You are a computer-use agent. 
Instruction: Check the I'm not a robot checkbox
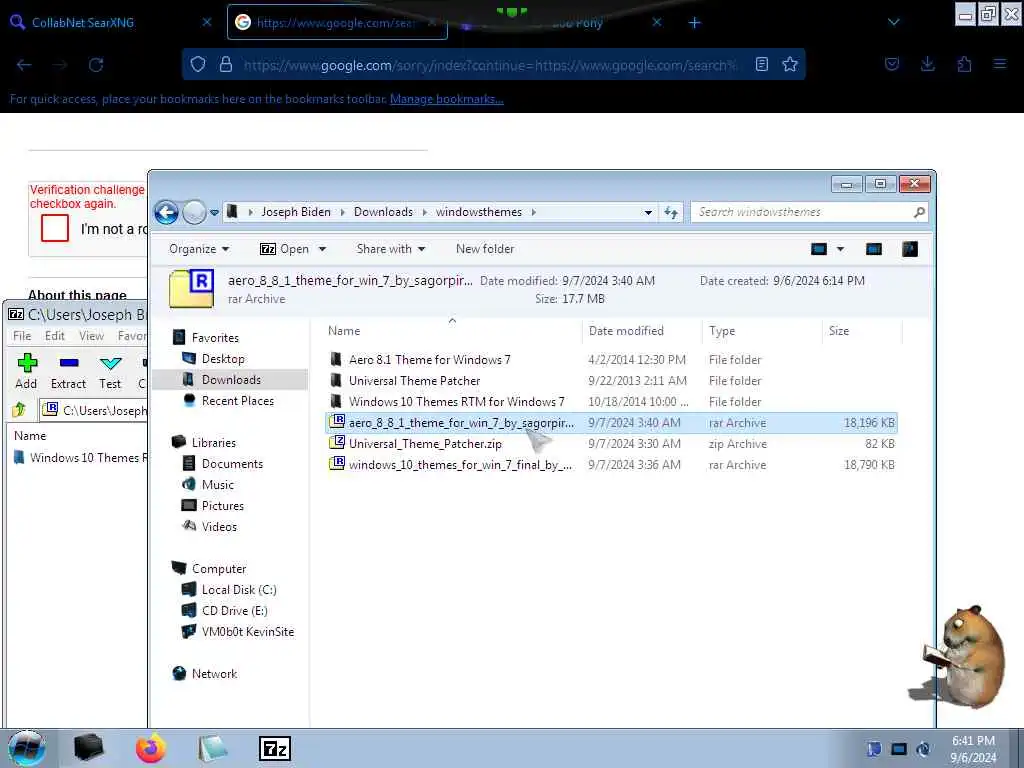(55, 229)
